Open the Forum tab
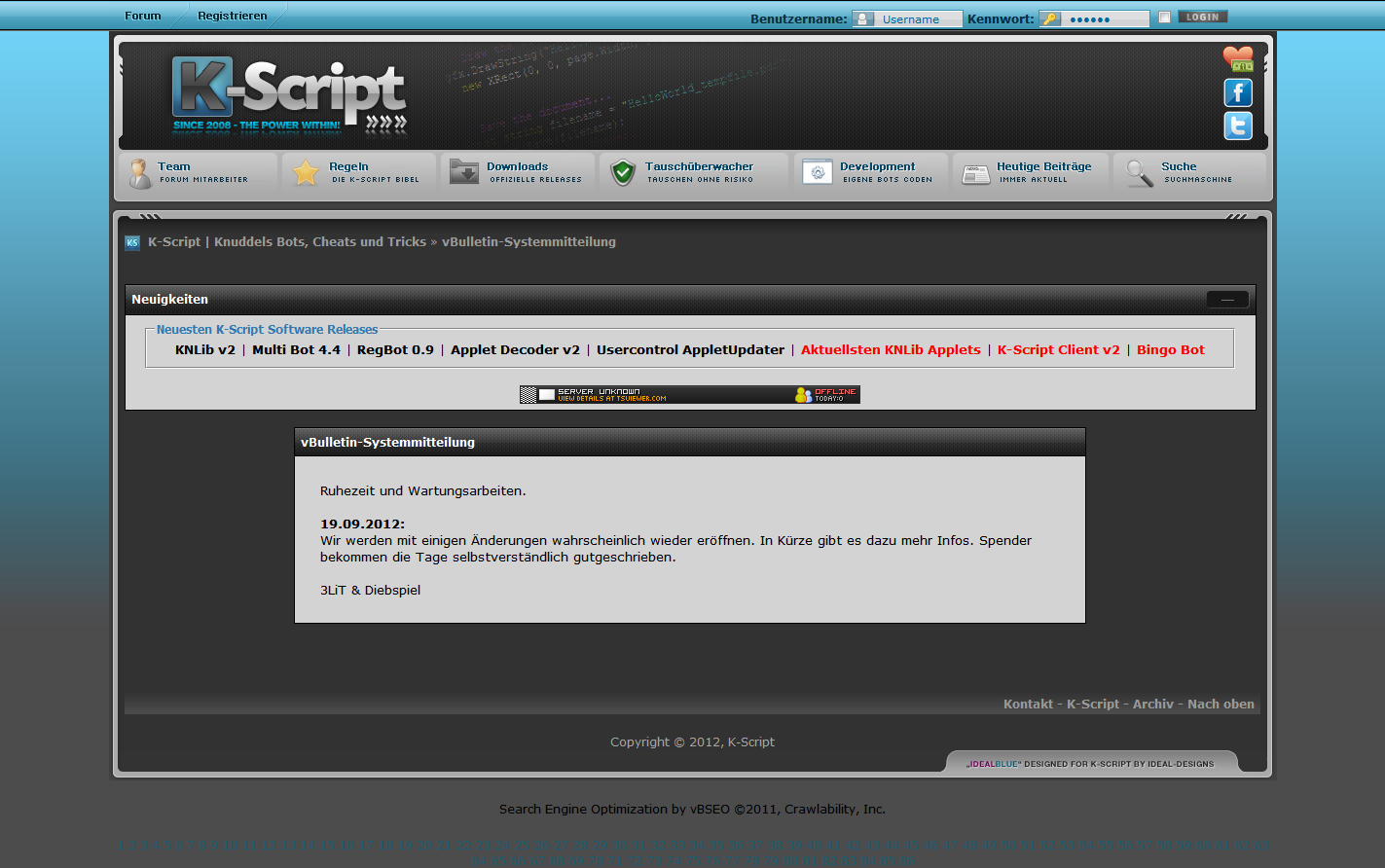The width and height of the screenshot is (1385, 868). (x=143, y=16)
